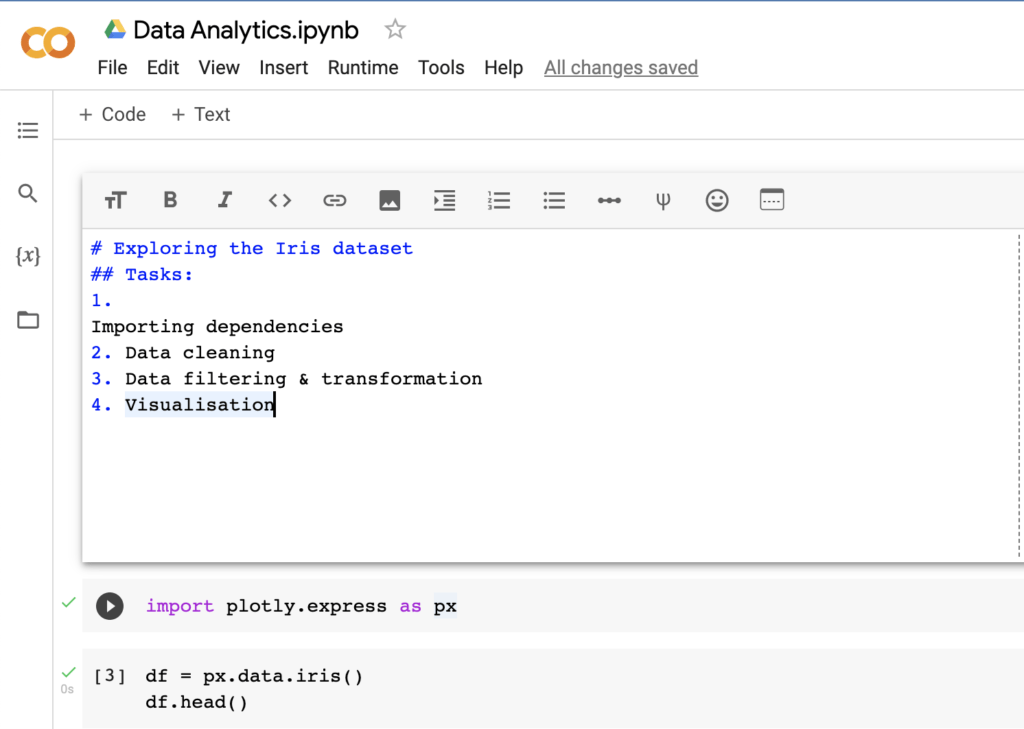The image size is (1024, 729).
Task: Click 'All changes saved' to view revision history
Action: pos(620,68)
